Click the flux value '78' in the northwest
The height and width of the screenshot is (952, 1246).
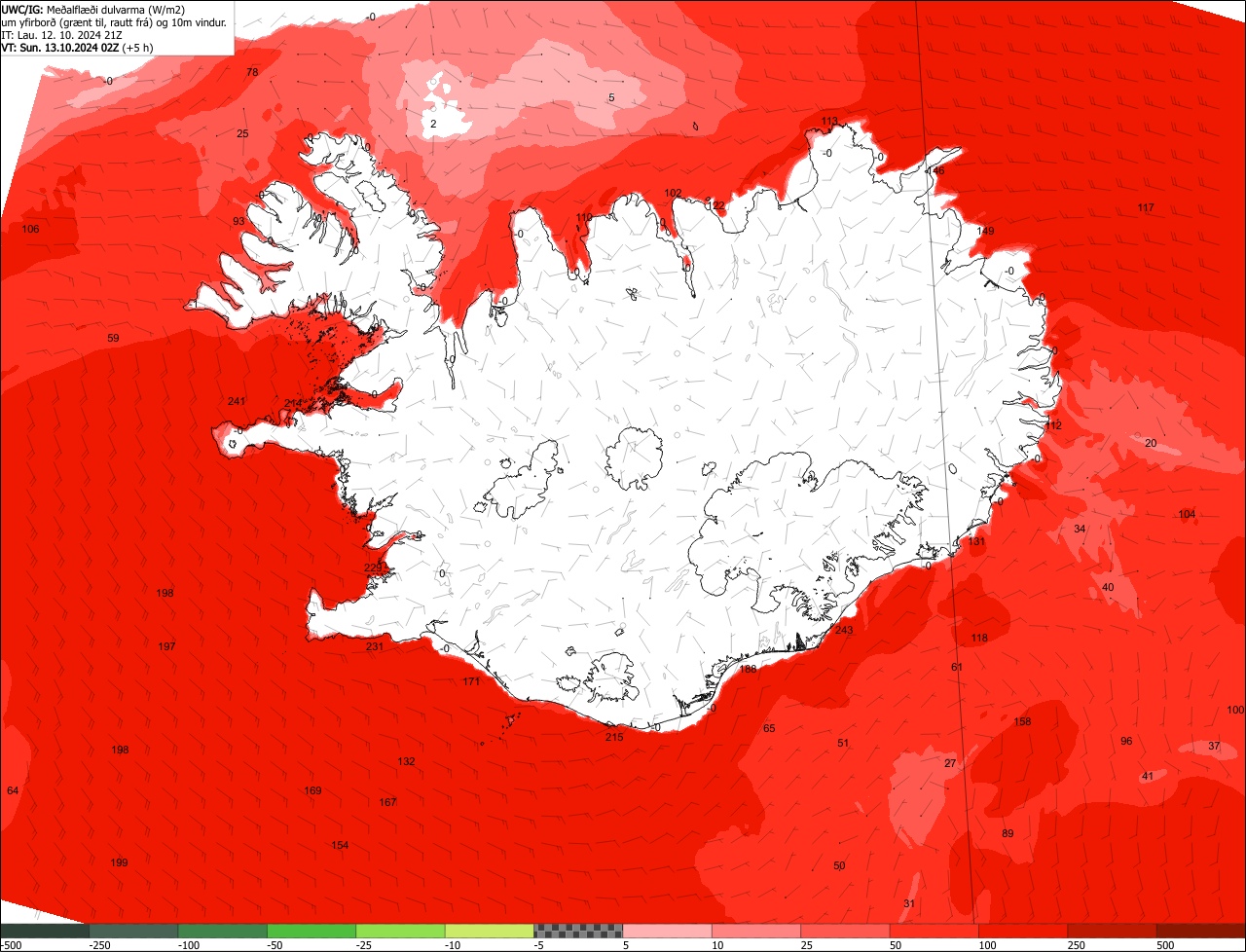[252, 72]
